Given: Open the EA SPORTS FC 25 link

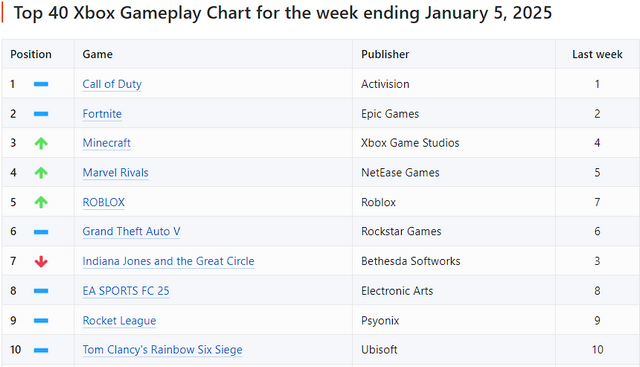Looking at the screenshot, I should [126, 291].
